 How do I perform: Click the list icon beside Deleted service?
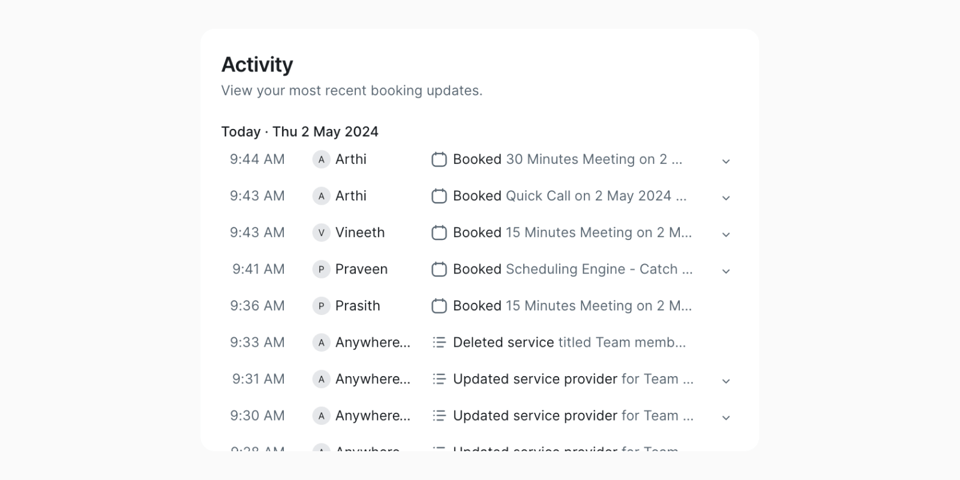[439, 342]
